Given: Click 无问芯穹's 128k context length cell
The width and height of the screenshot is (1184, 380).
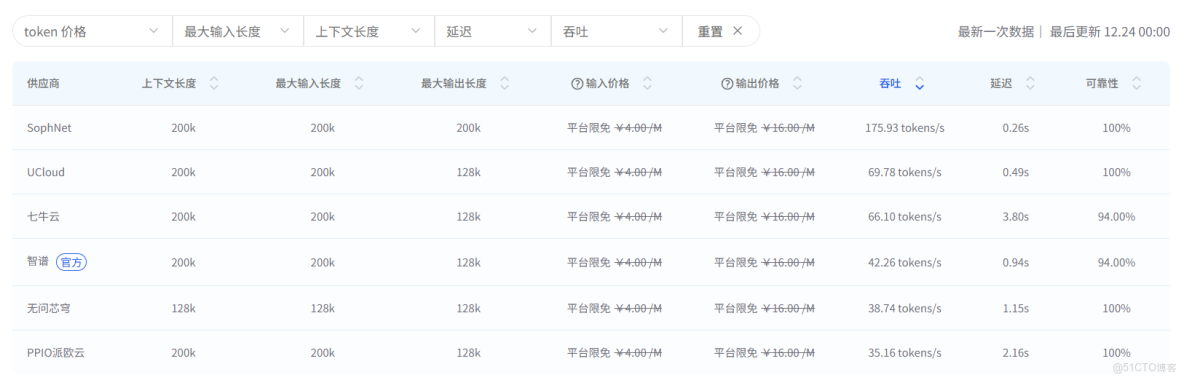Looking at the screenshot, I should 183,308.
